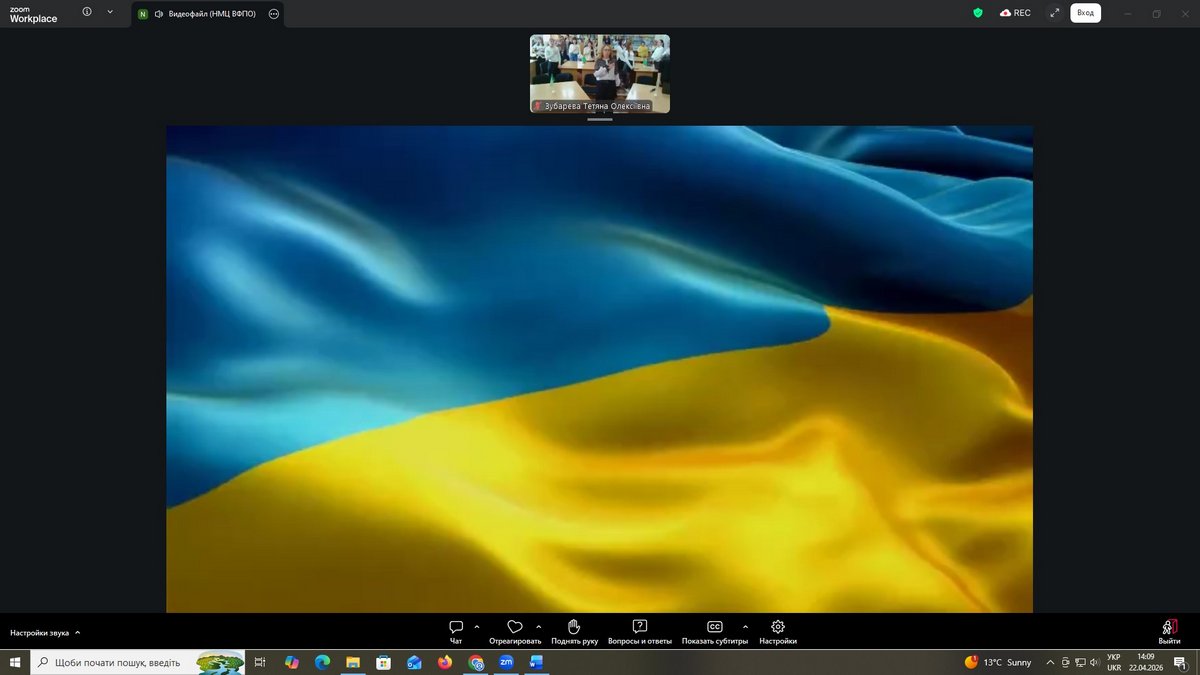Open Настройки gear in meeting toolbar
The height and width of the screenshot is (675, 1200).
point(778,628)
